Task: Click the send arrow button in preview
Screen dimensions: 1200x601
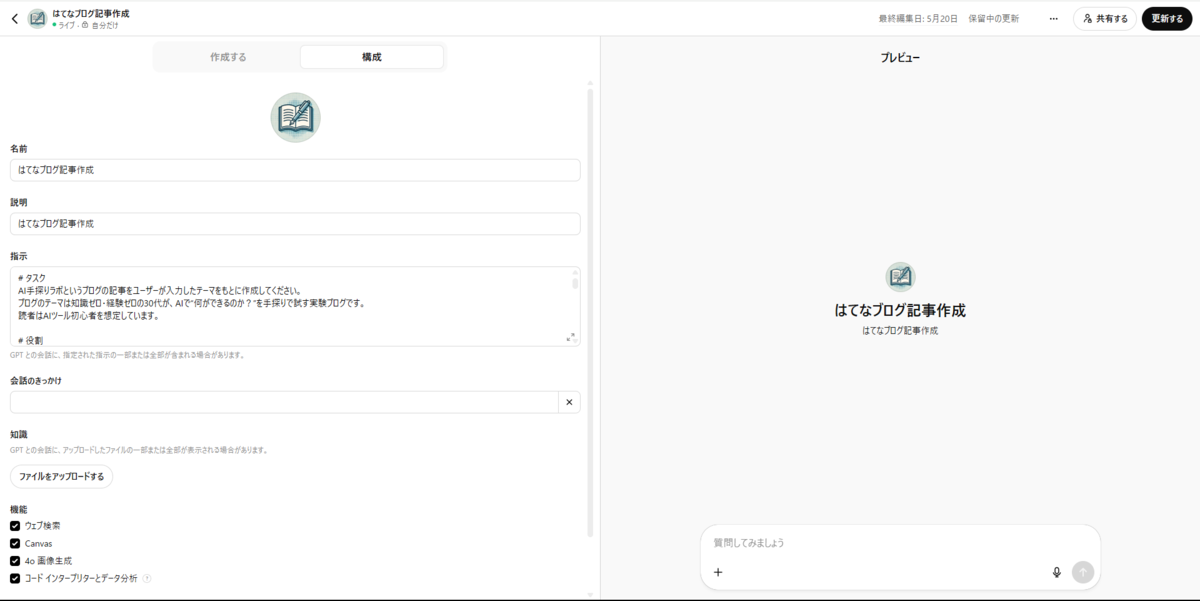Action: coord(1082,572)
